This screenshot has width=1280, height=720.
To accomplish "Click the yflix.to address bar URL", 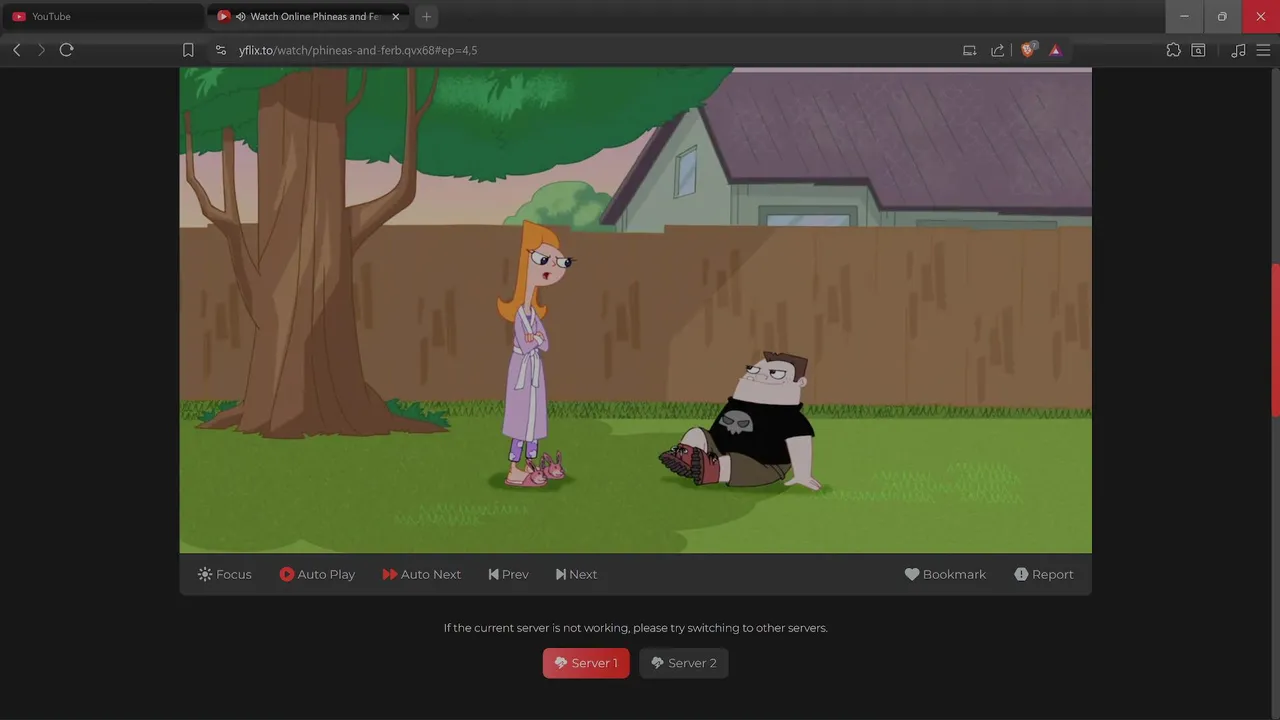I will pyautogui.click(x=358, y=50).
